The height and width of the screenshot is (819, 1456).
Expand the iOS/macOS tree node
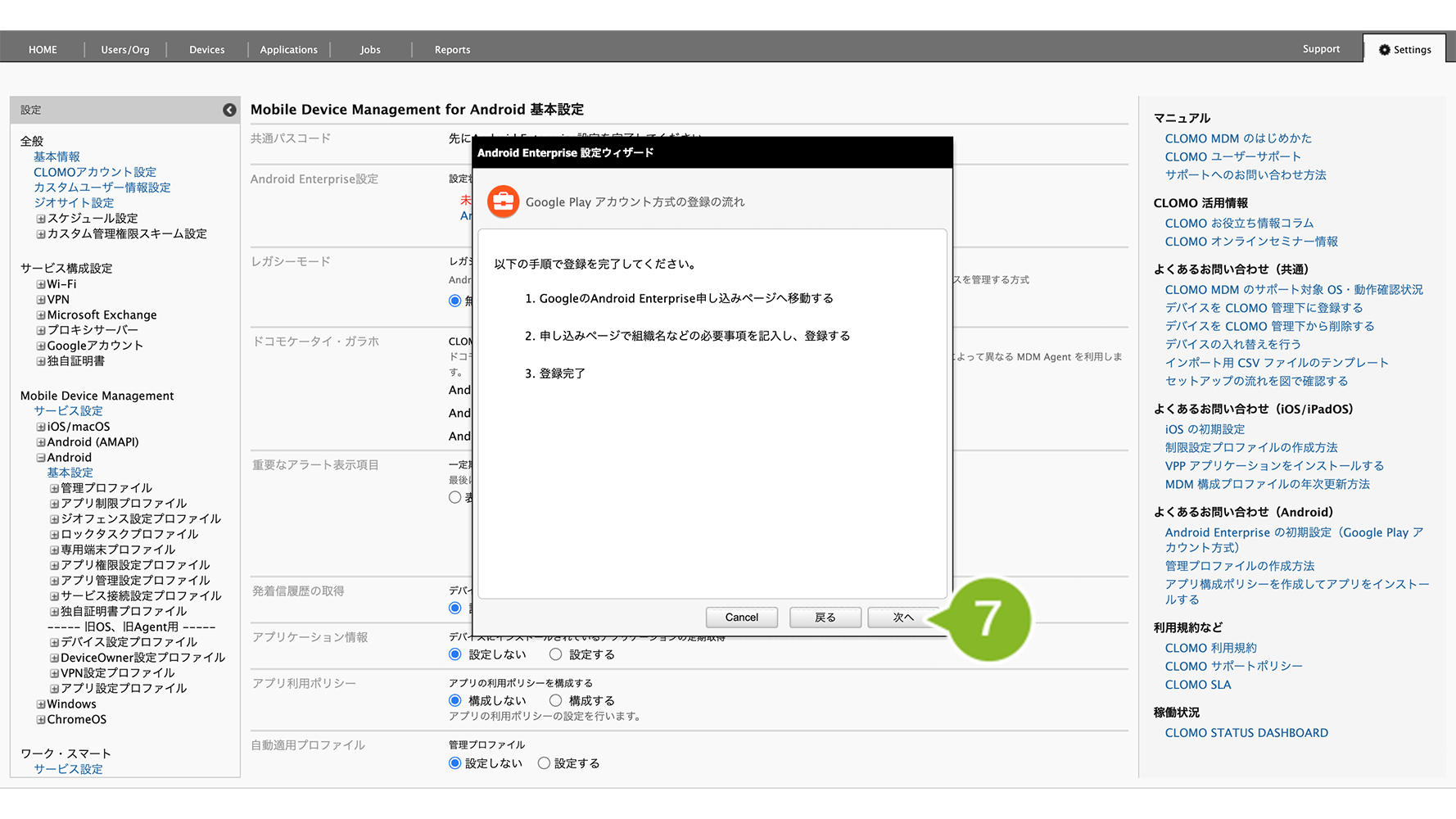[x=40, y=427]
